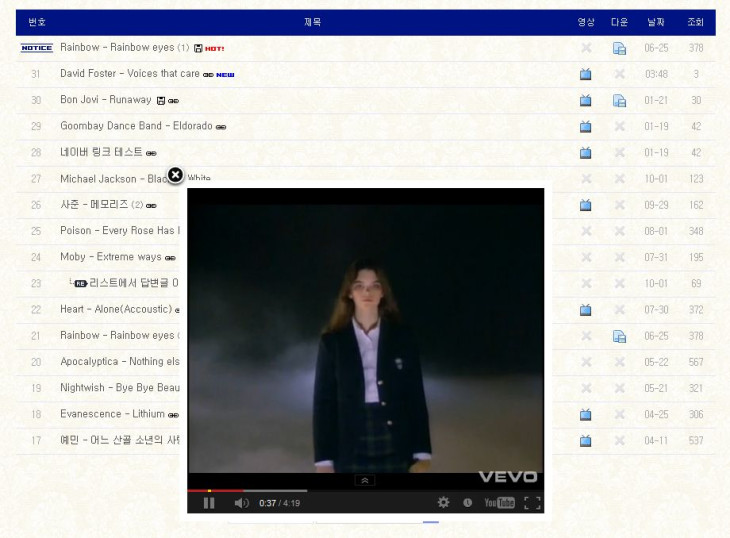This screenshot has height=538, width=730.
Task: Open video settings gear
Action: click(x=443, y=503)
